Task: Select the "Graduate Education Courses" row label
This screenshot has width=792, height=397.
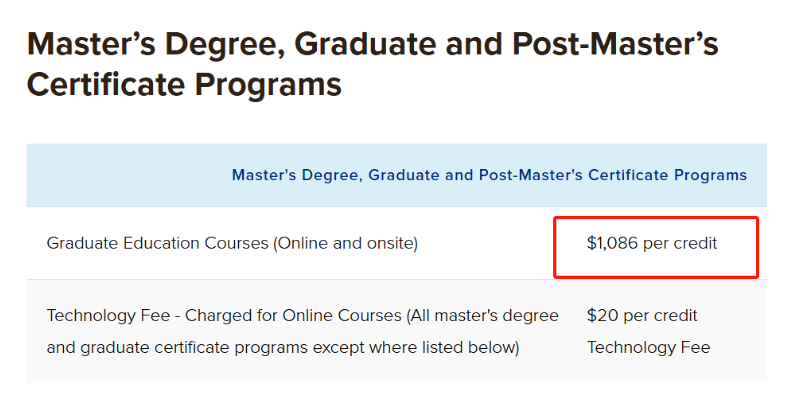Action: (x=158, y=243)
